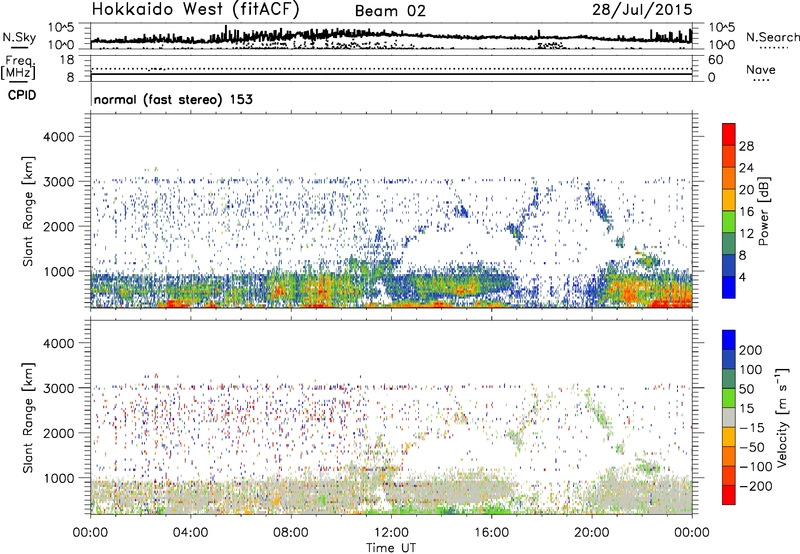Click the 'N.Search' legend label
Viewport: 800px width, 554px height.
coord(772,37)
